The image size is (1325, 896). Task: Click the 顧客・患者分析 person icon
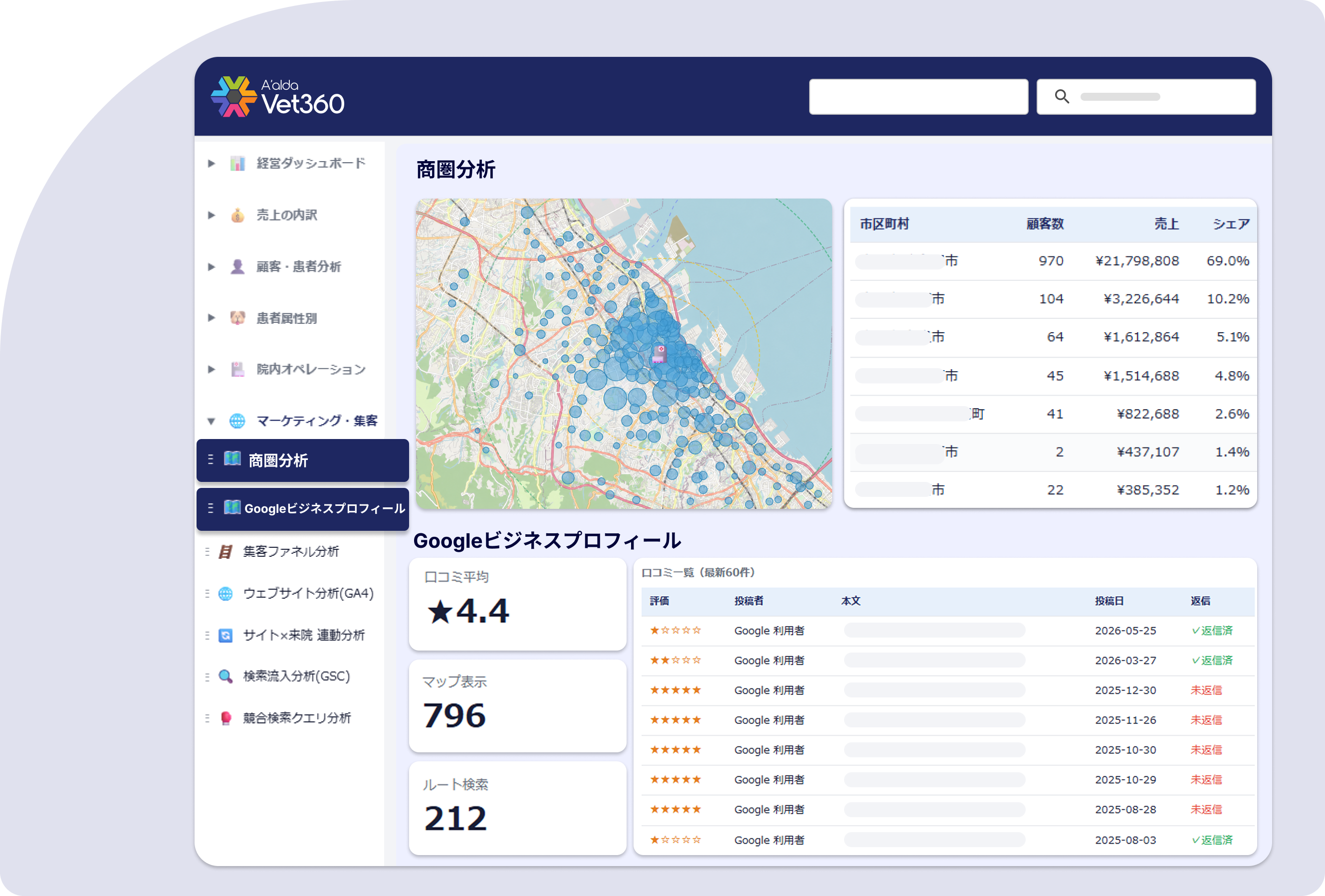238,267
